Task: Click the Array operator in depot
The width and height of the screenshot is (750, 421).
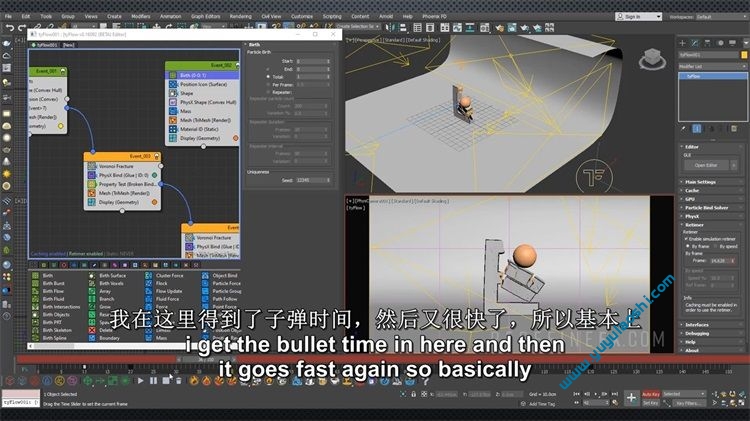Action: click(x=100, y=291)
